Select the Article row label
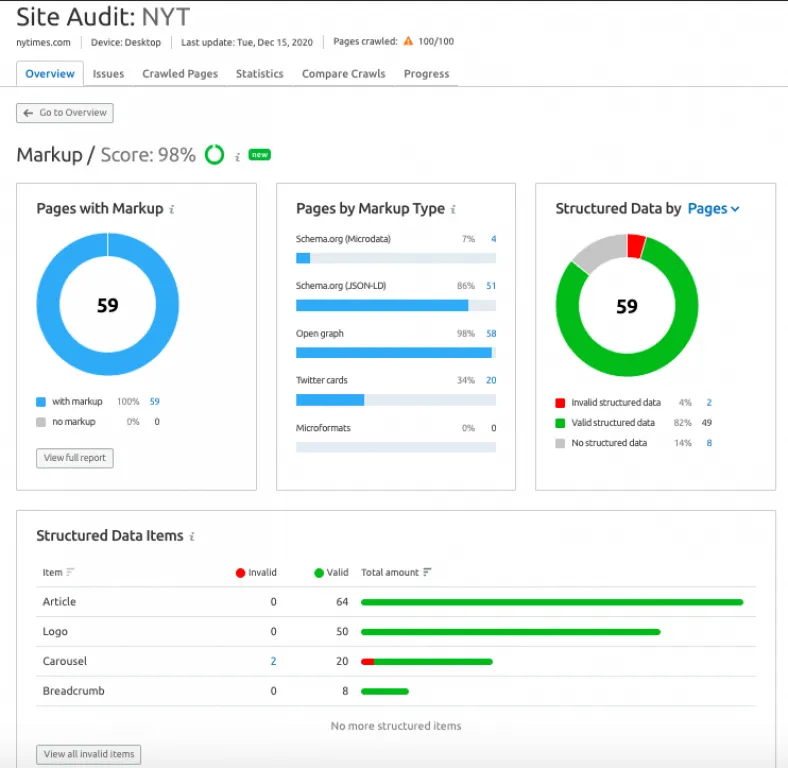The width and height of the screenshot is (788, 768). [x=59, y=602]
